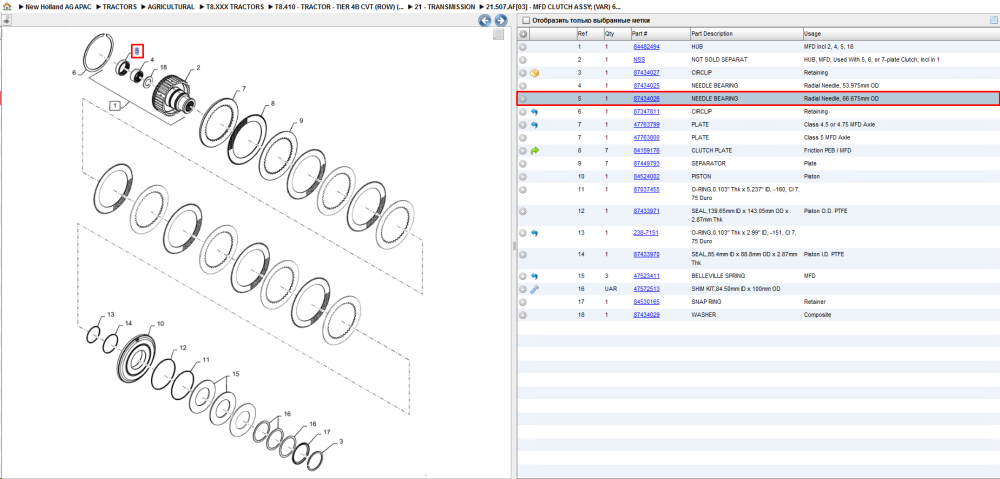Go to the home page icon
This screenshot has height=479, width=1000.
tap(7, 6)
